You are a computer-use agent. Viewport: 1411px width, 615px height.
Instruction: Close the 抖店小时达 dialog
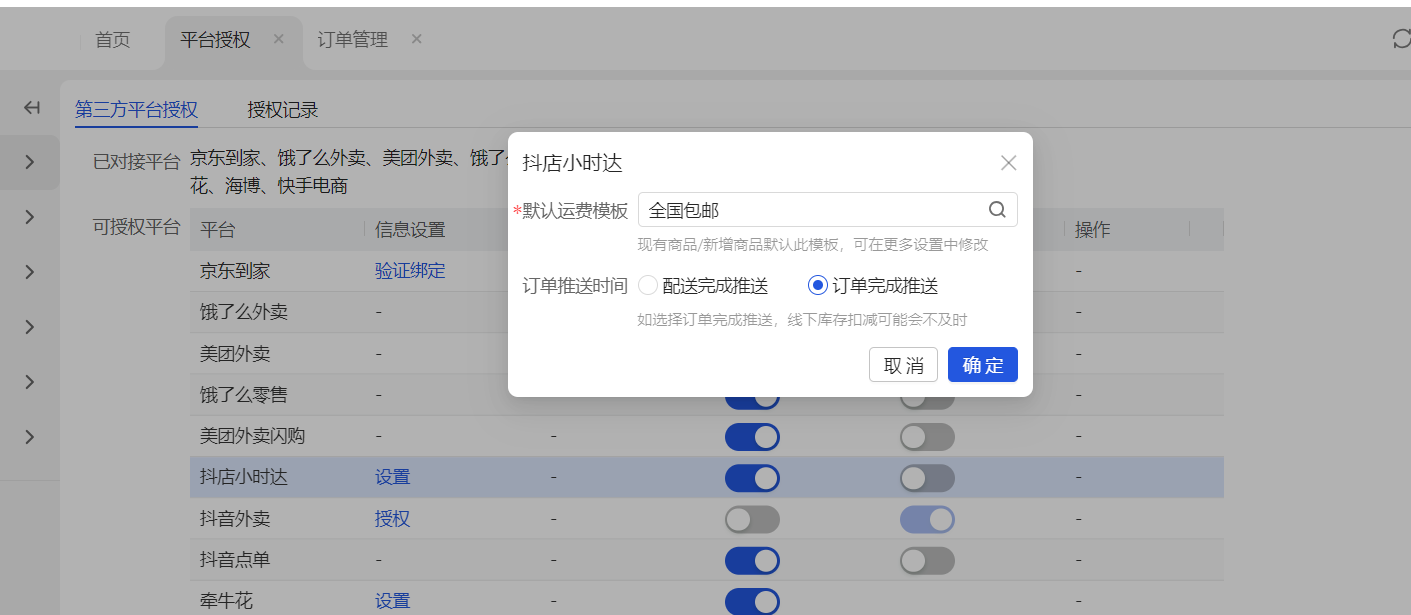coord(1008,163)
